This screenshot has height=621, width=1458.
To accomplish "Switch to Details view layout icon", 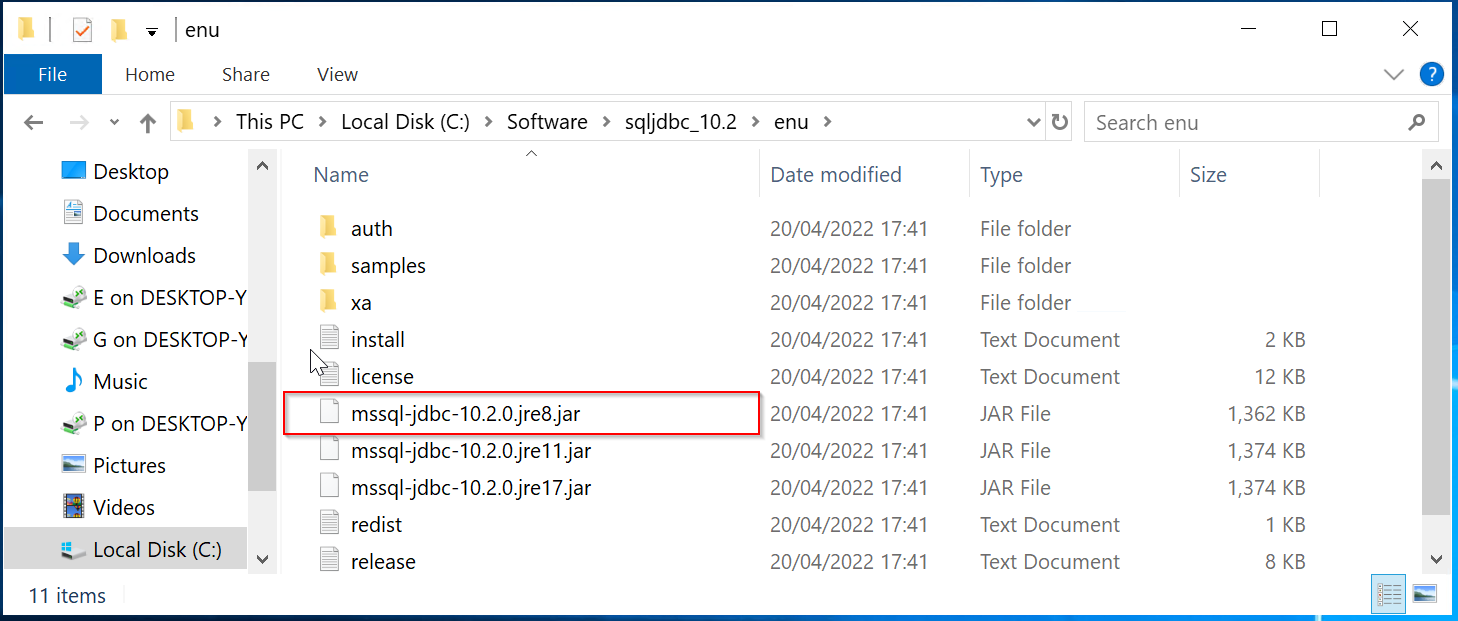I will coord(1390,594).
